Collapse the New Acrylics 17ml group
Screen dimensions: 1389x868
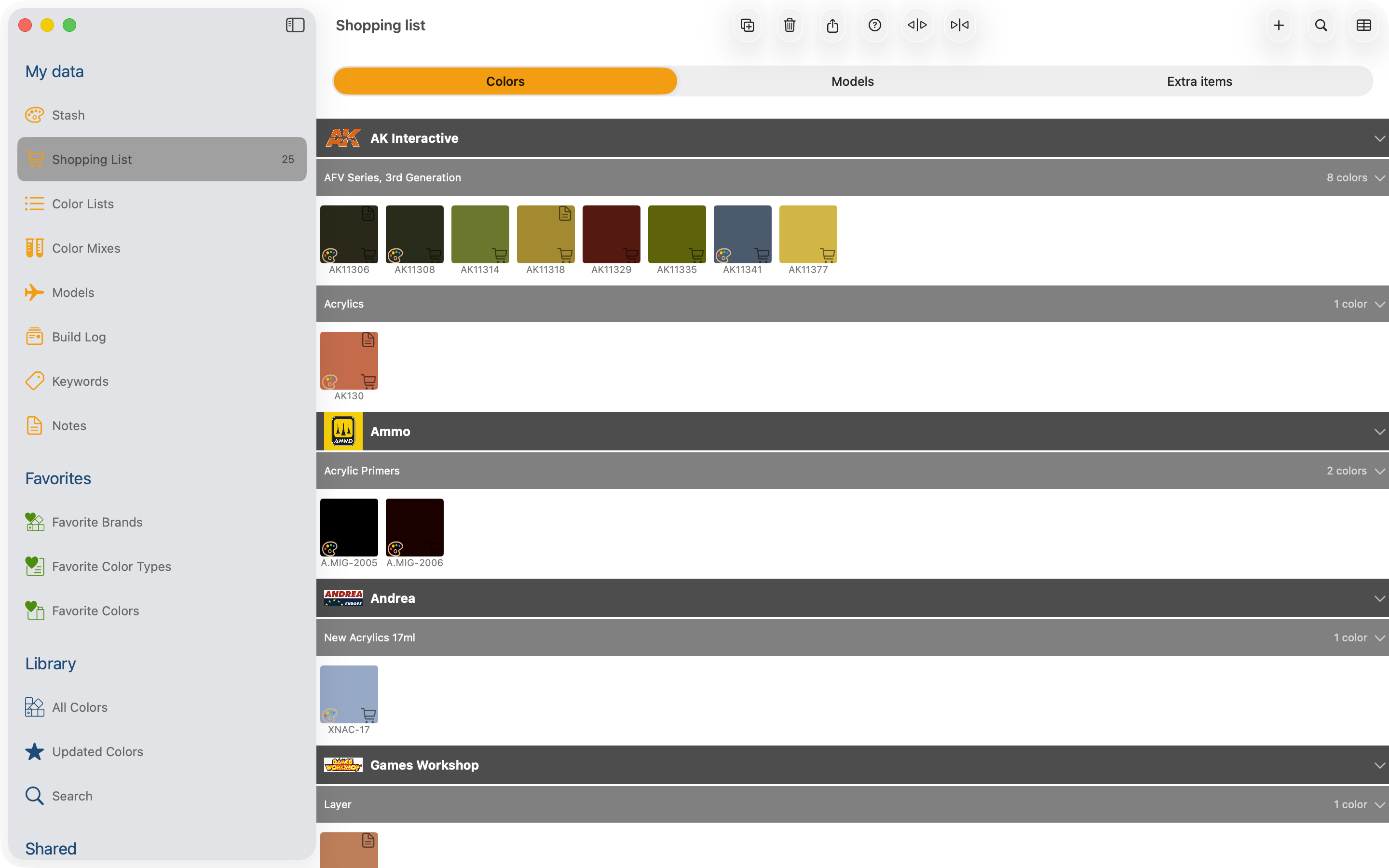1380,638
